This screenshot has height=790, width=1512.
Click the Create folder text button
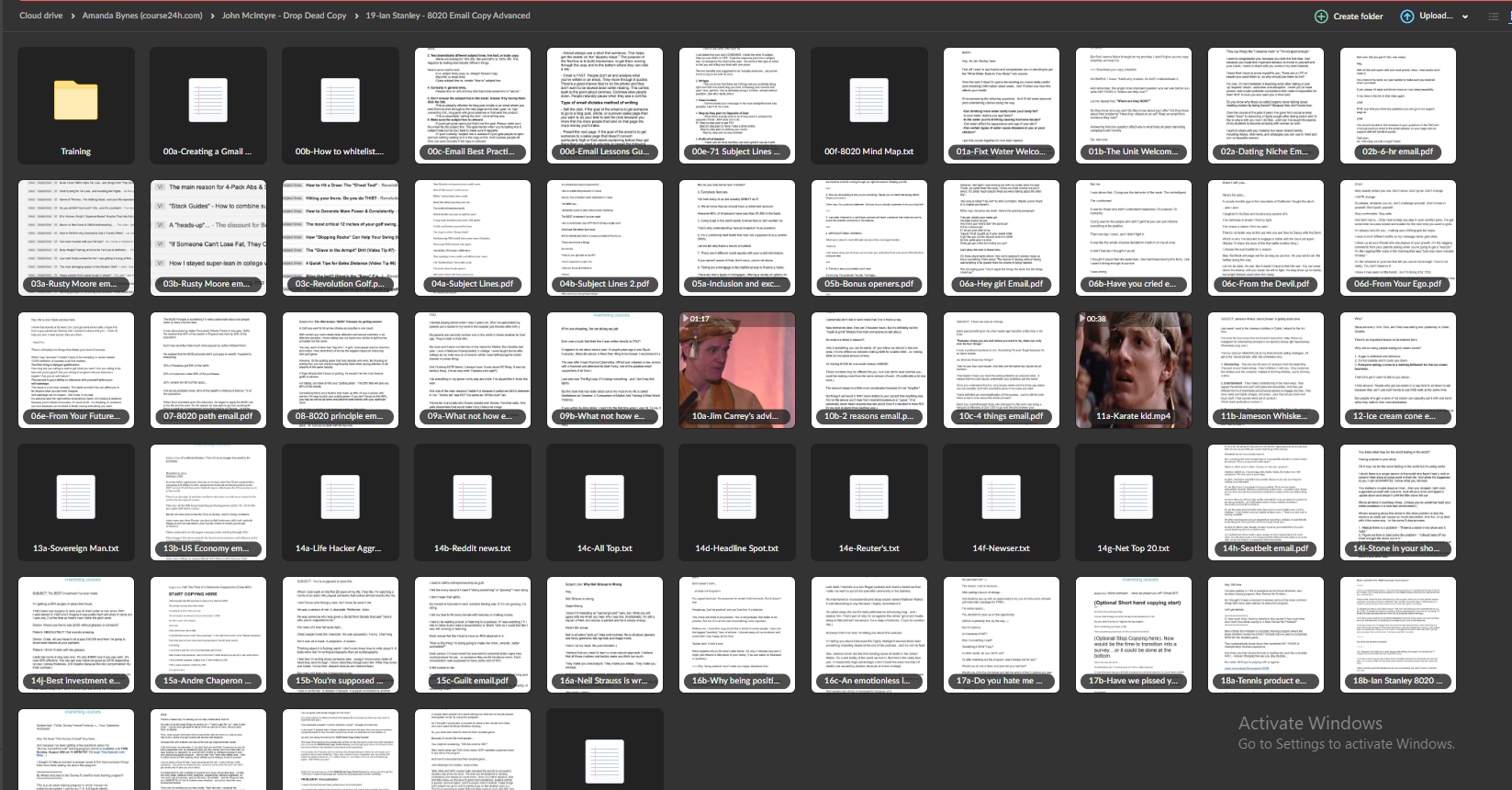(1358, 17)
